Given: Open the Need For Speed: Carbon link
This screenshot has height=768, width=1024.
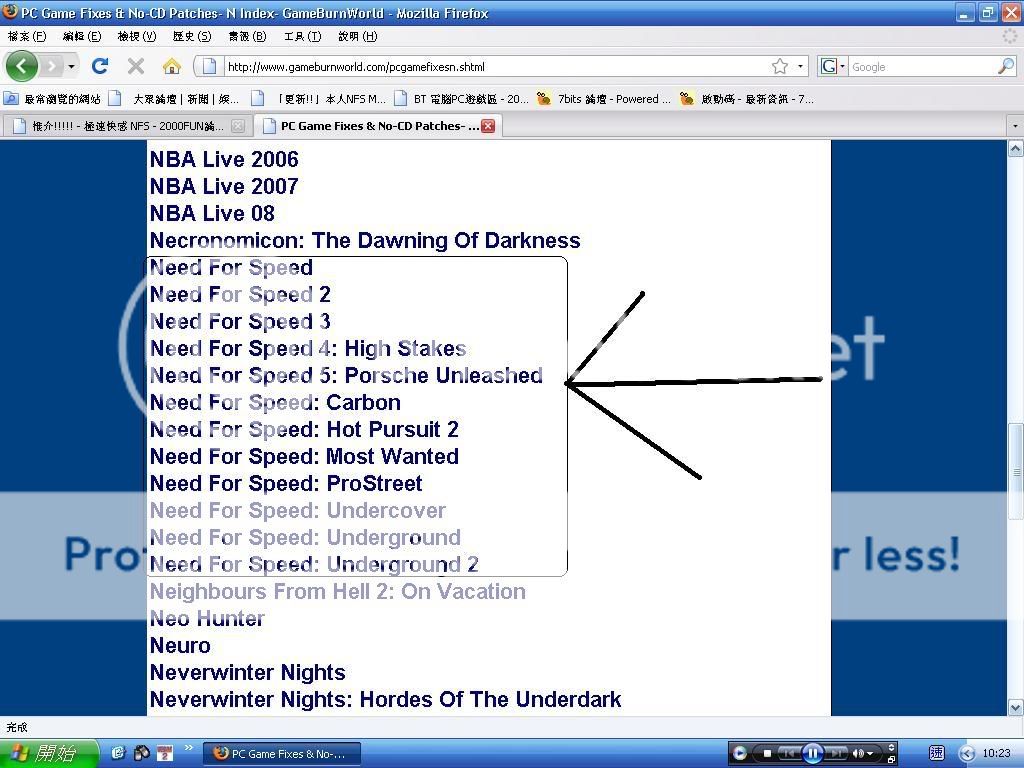Looking at the screenshot, I should click(275, 403).
